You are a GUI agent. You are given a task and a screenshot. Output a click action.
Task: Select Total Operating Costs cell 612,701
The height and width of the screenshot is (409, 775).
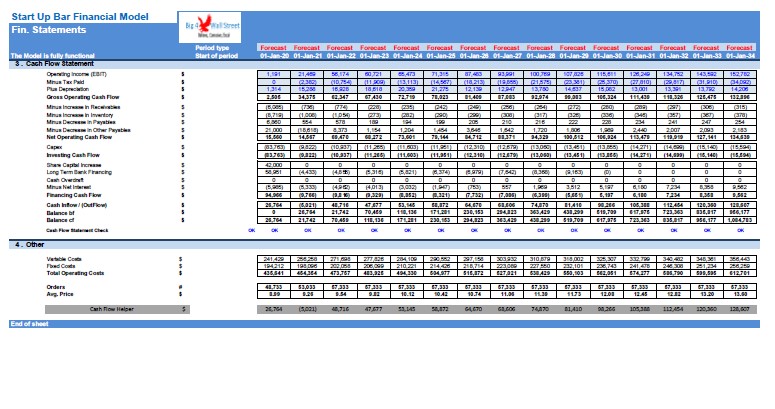740,273
